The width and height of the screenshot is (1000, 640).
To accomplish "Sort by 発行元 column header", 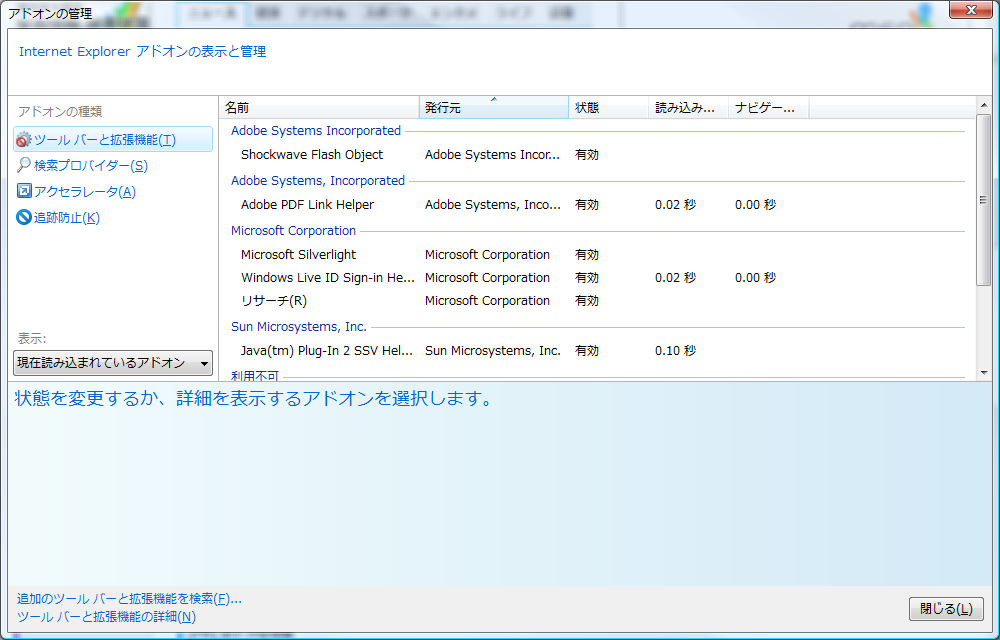I will 494,108.
